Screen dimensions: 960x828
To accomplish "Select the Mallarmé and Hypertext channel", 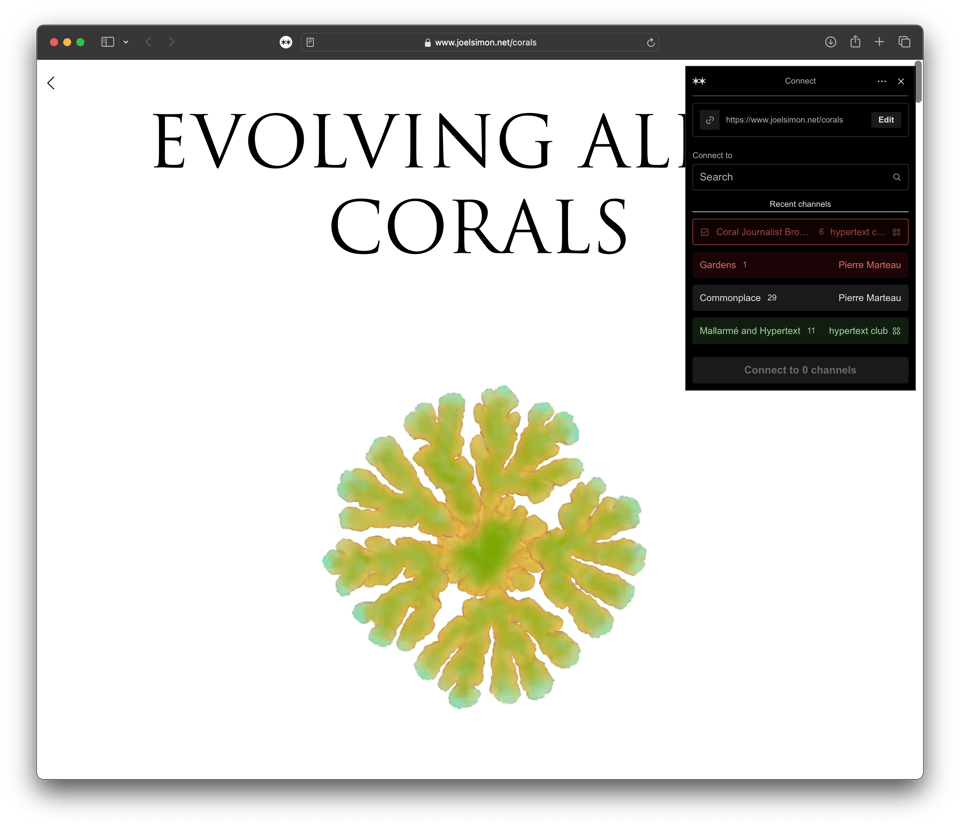I will click(x=800, y=331).
